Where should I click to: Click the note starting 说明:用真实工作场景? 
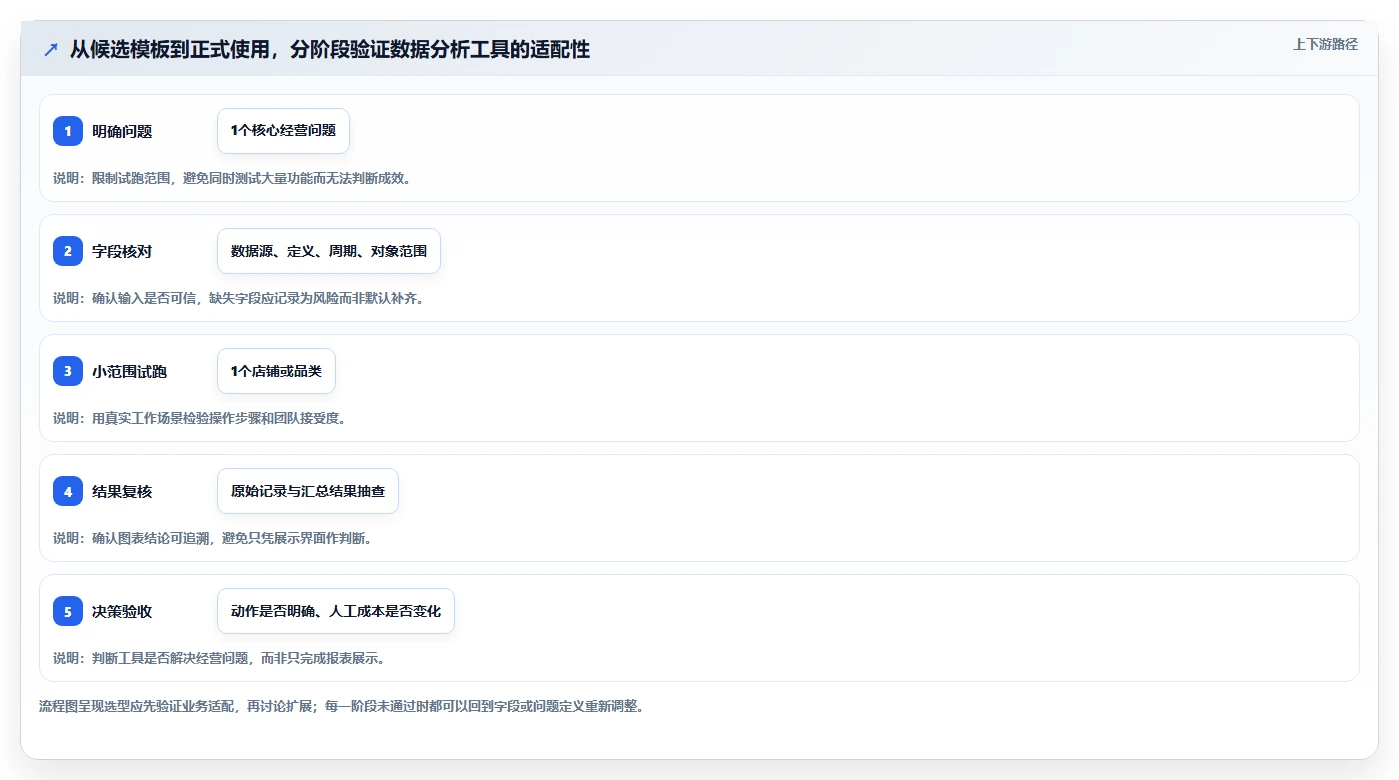[199, 418]
